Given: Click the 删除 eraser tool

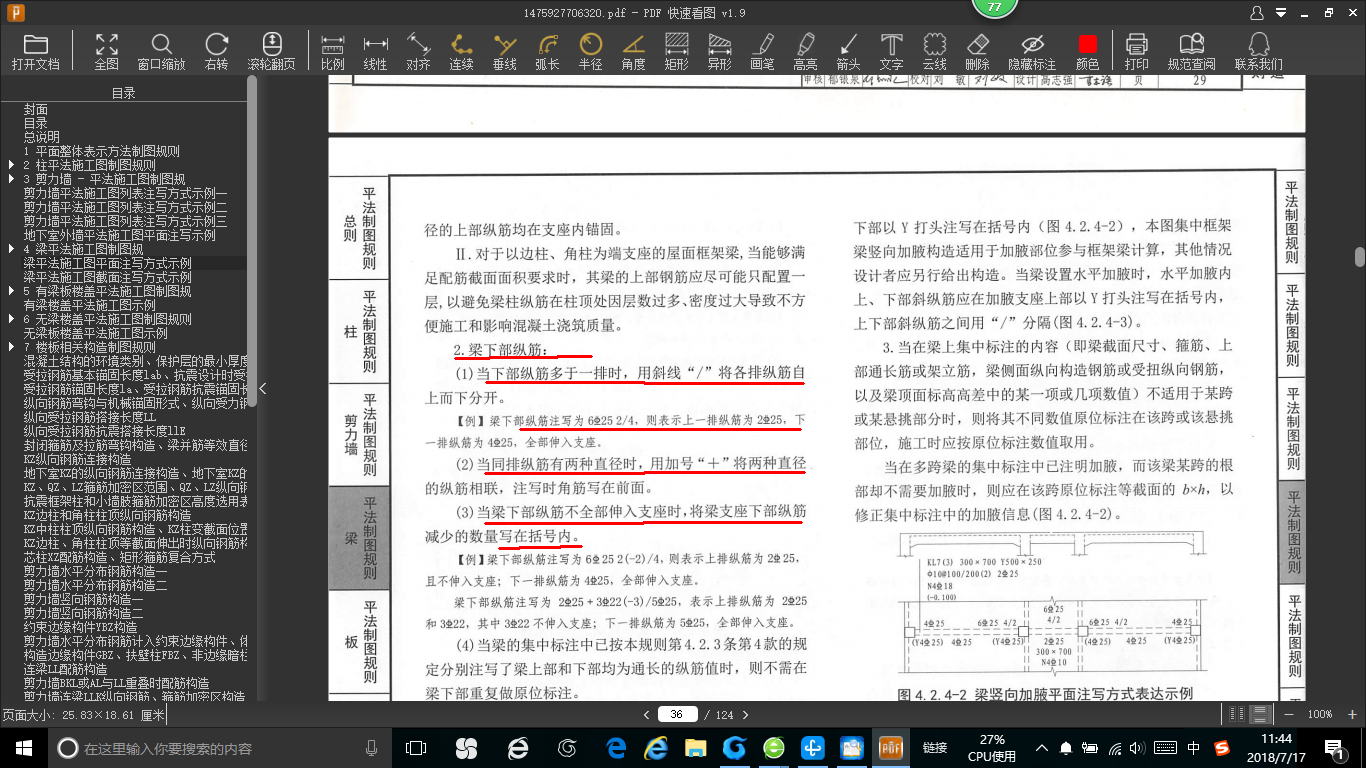Looking at the screenshot, I should pos(977,50).
